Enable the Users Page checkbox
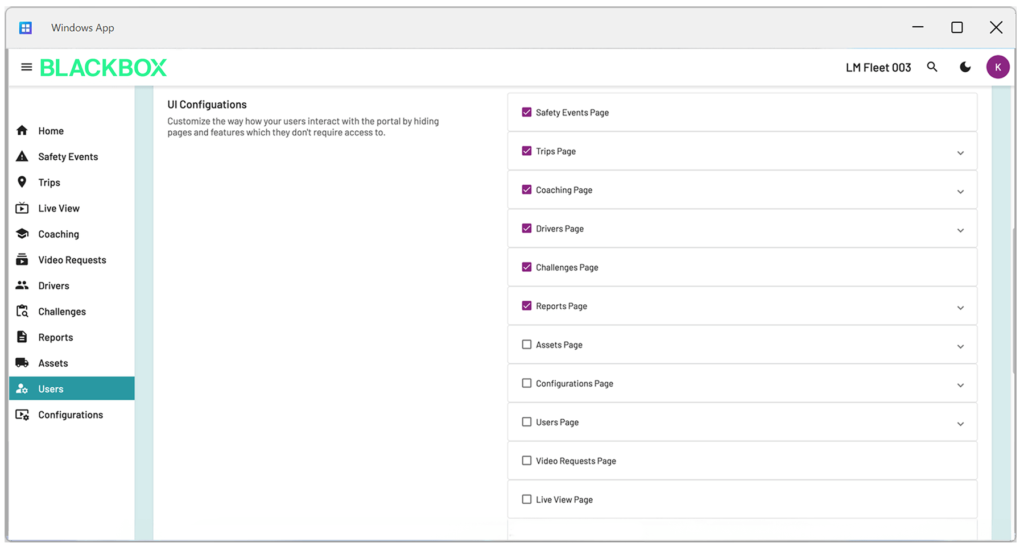Image resolution: width=1024 pixels, height=551 pixels. point(526,422)
